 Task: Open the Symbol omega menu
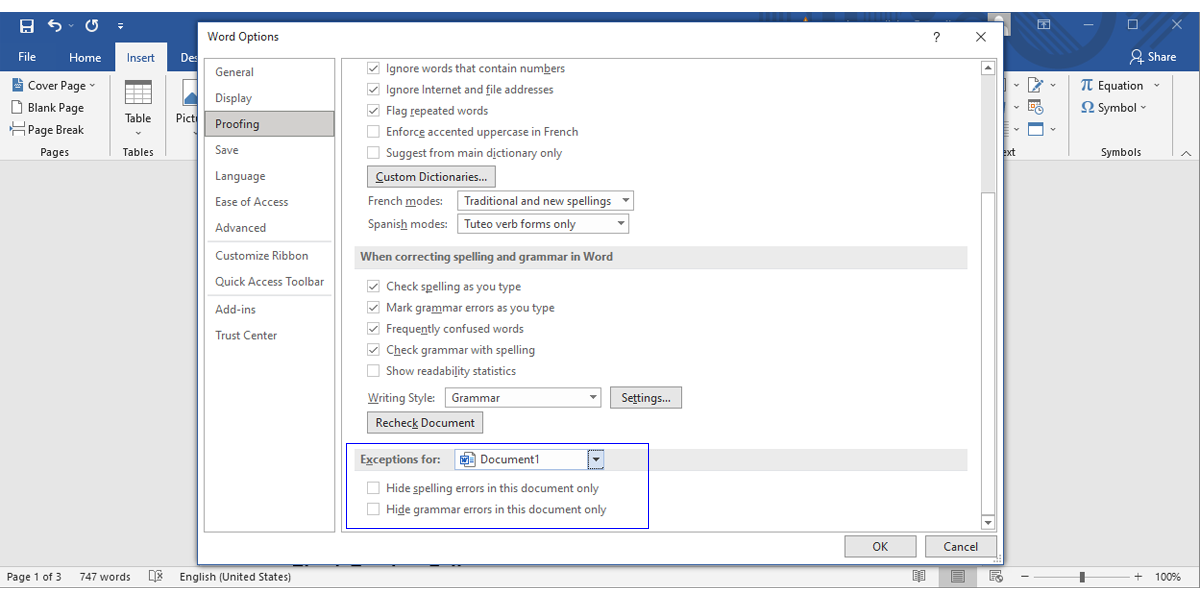pyautogui.click(x=1114, y=108)
